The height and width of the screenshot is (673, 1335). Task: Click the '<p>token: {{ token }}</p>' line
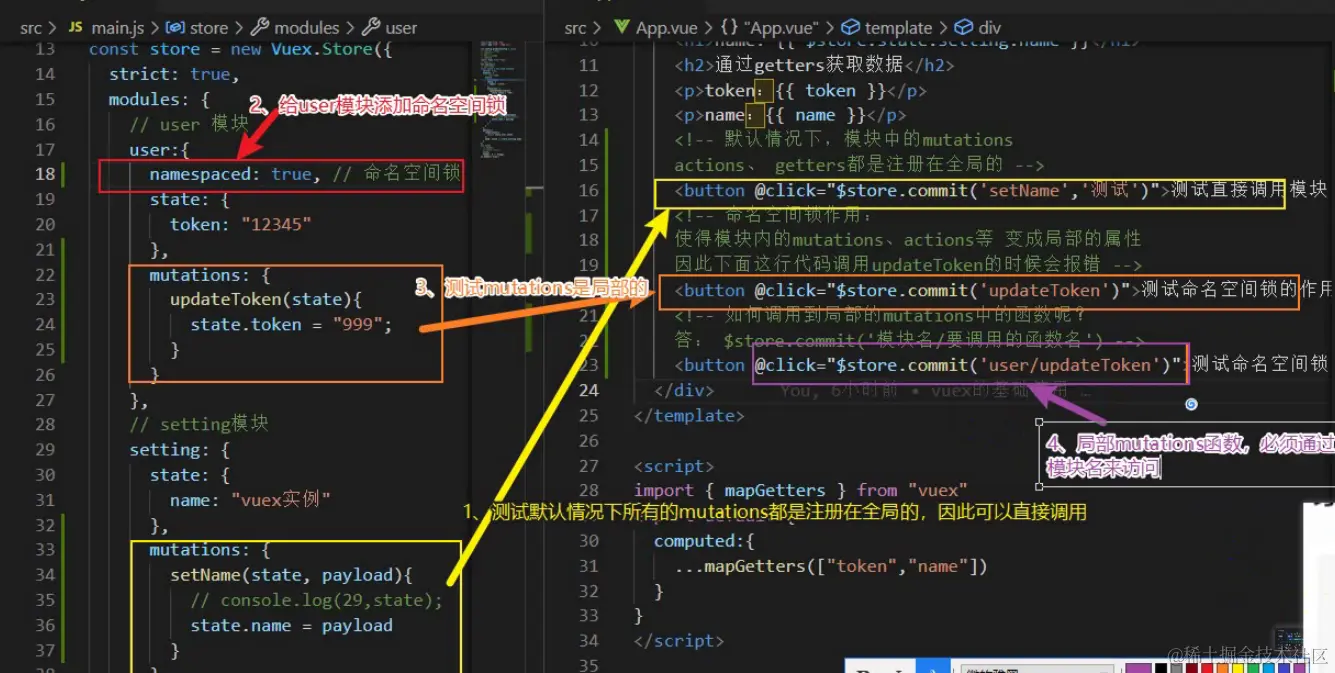[800, 90]
